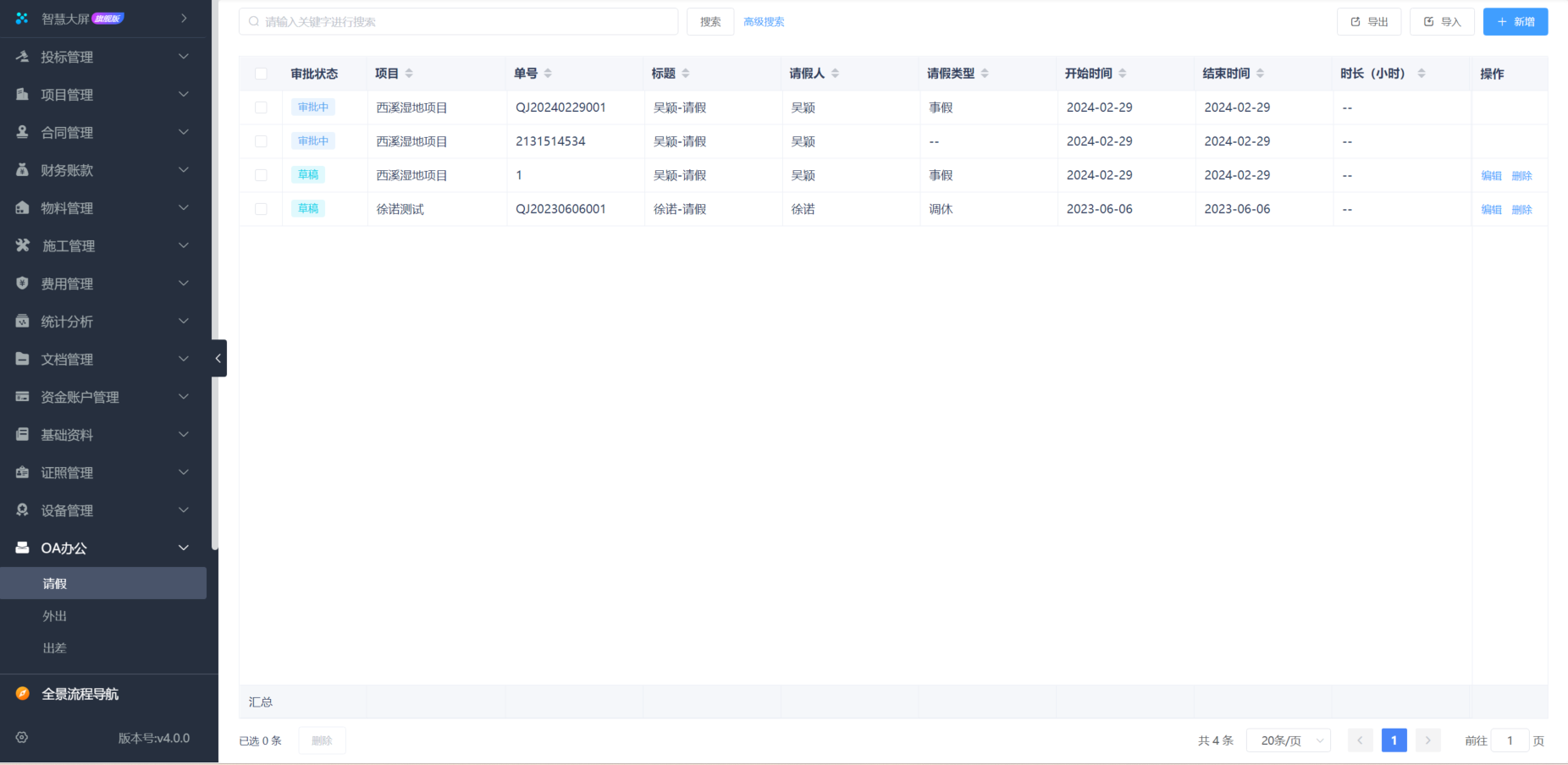Screen dimensions: 1568x765
Task: Sort table by 开始时间 sort icon
Action: 1123,74
